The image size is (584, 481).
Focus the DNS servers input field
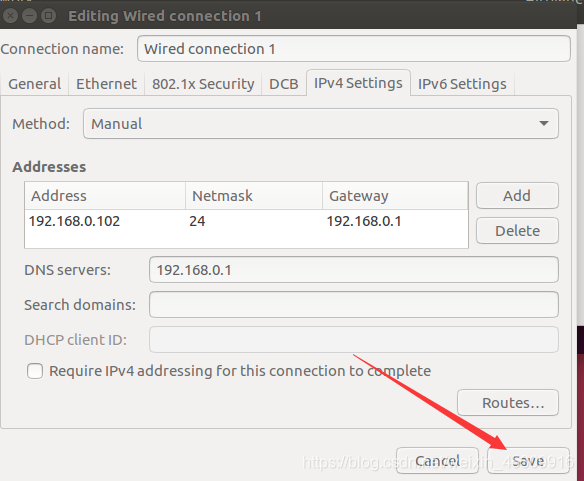(x=353, y=270)
